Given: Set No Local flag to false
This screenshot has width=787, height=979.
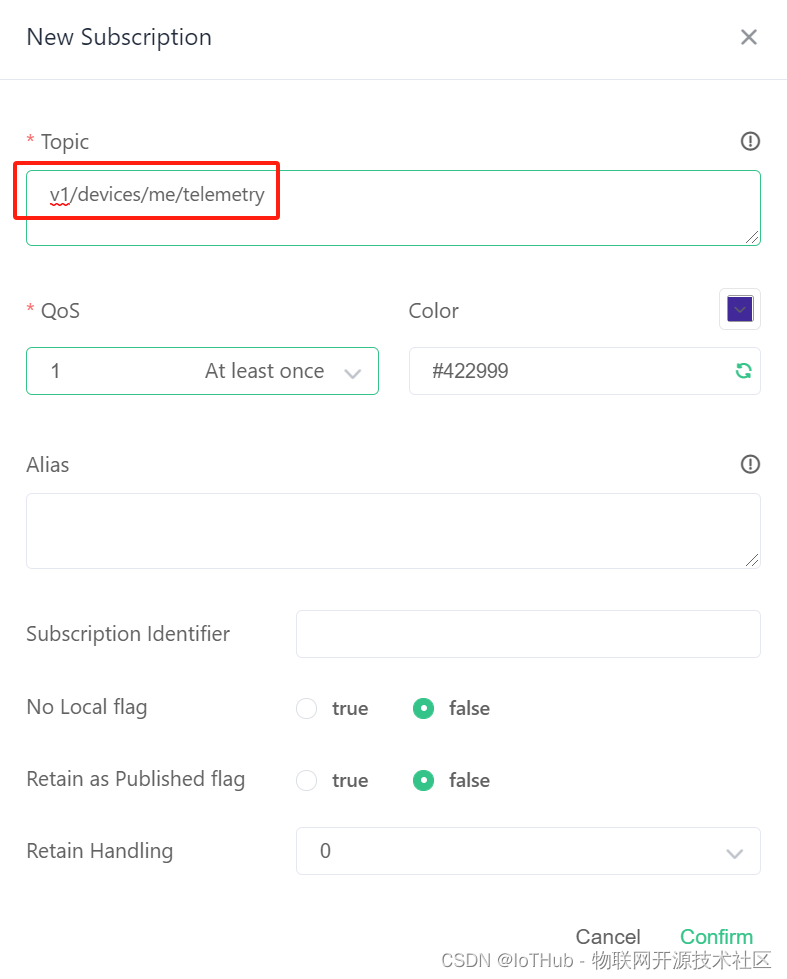Looking at the screenshot, I should click(x=423, y=709).
